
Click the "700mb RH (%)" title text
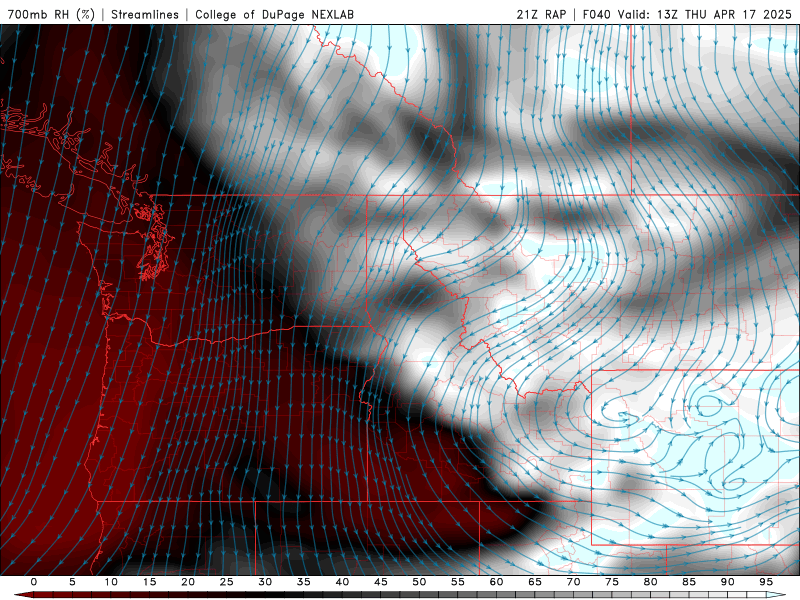pyautogui.click(x=51, y=14)
